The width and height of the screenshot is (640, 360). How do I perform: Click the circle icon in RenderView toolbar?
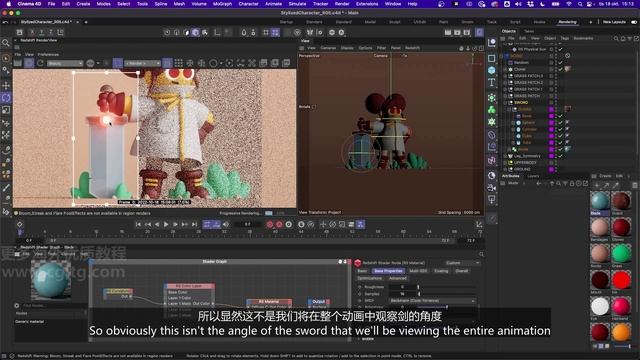click(x=213, y=63)
